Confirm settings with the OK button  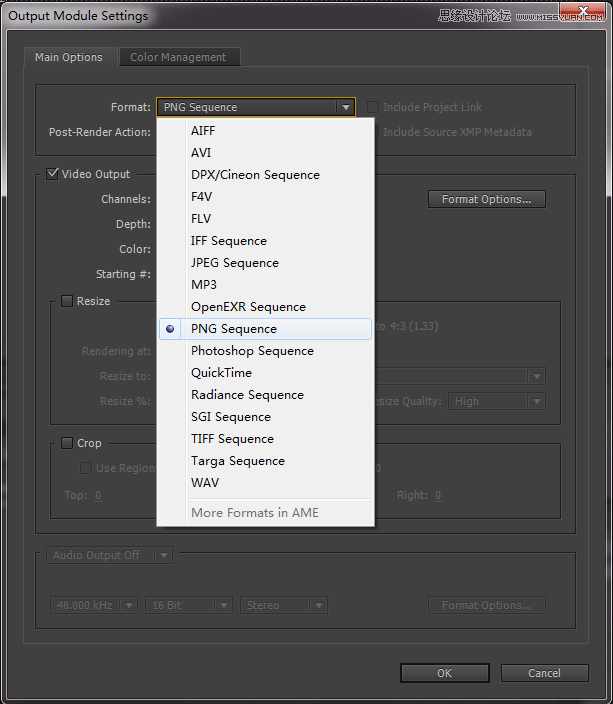click(x=444, y=673)
